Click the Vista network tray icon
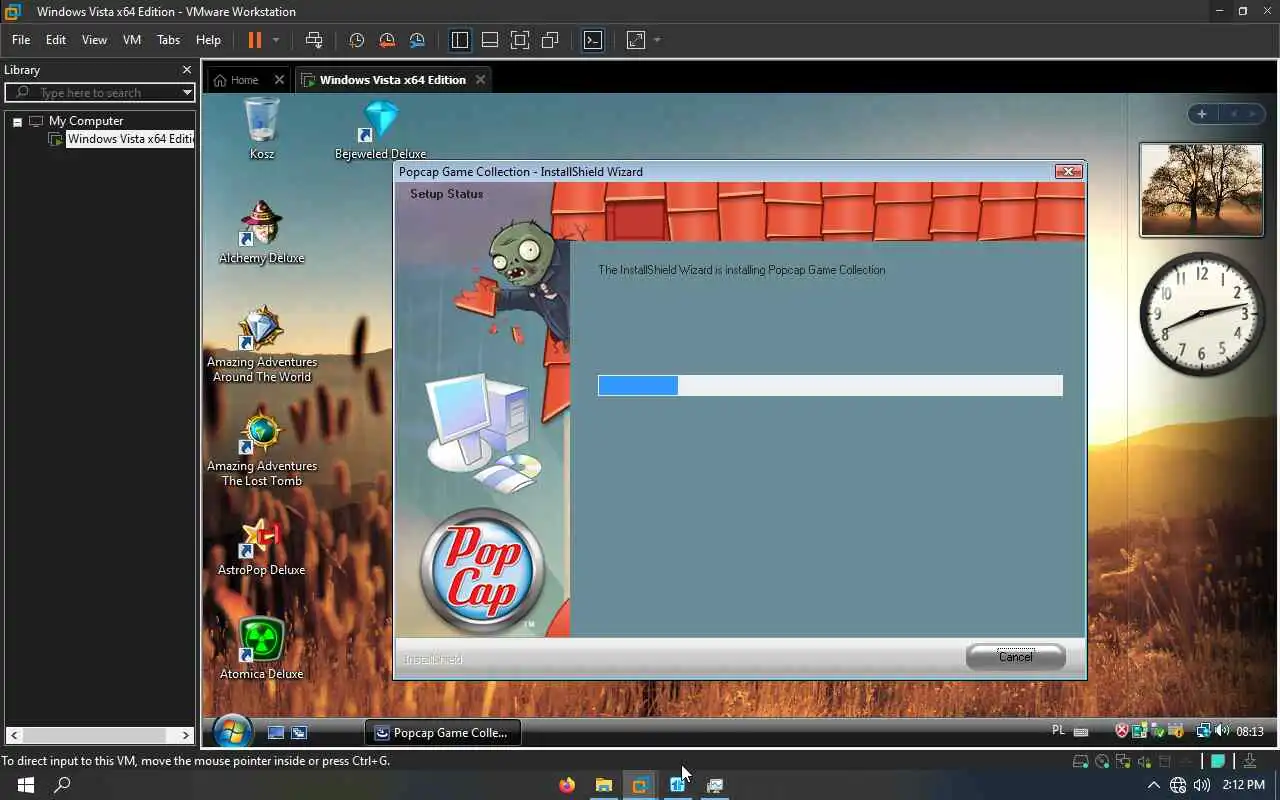Screen dimensions: 1280x800 tap(1204, 731)
